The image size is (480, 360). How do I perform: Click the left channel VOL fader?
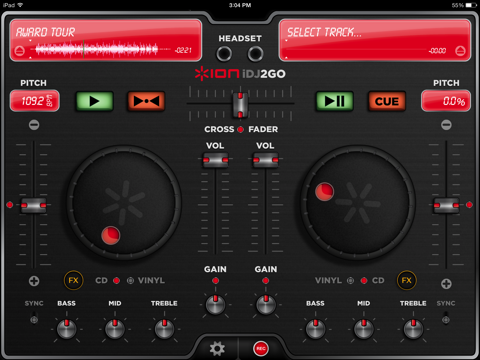tap(216, 160)
